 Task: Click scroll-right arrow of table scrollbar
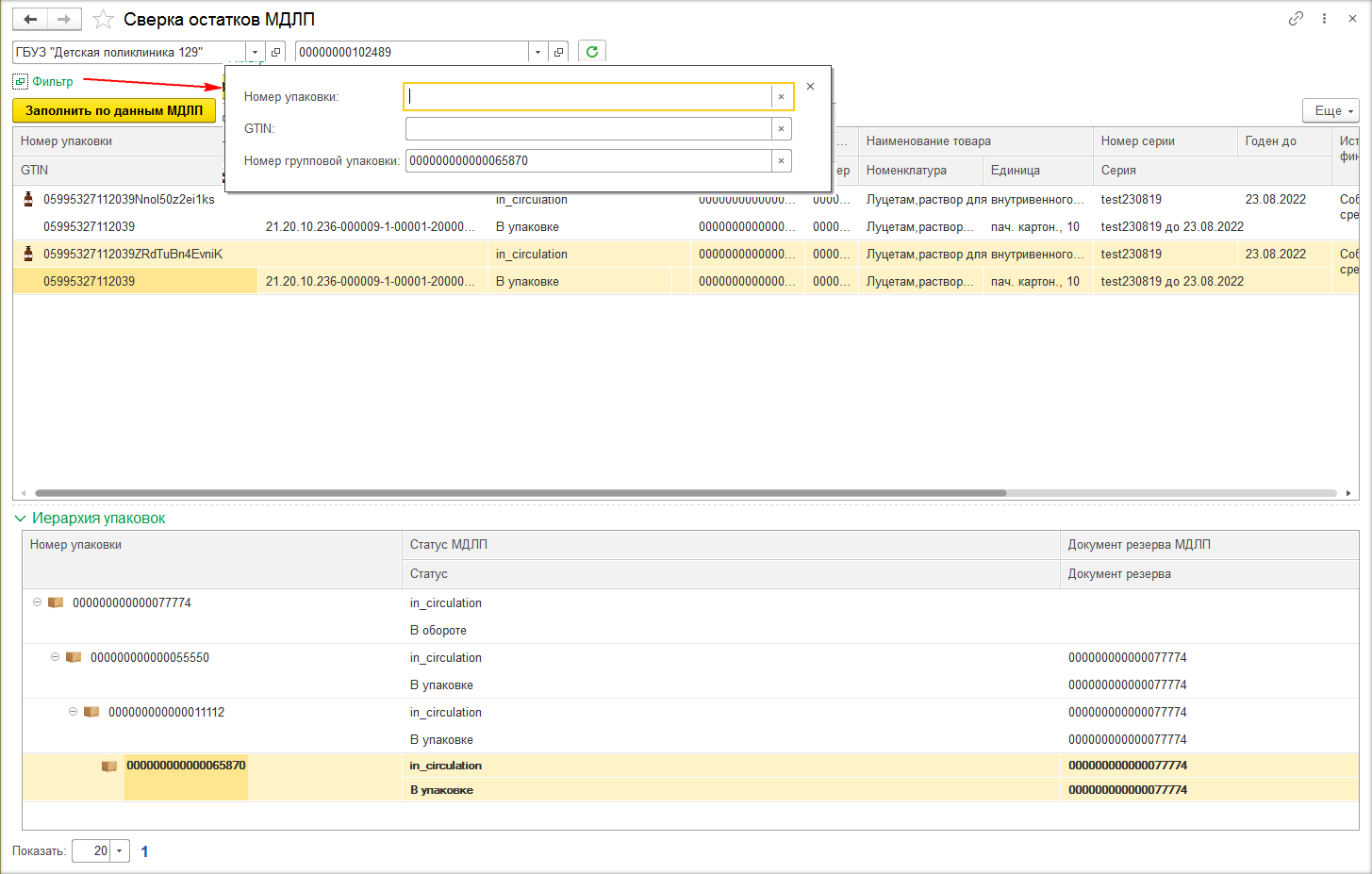1348,493
